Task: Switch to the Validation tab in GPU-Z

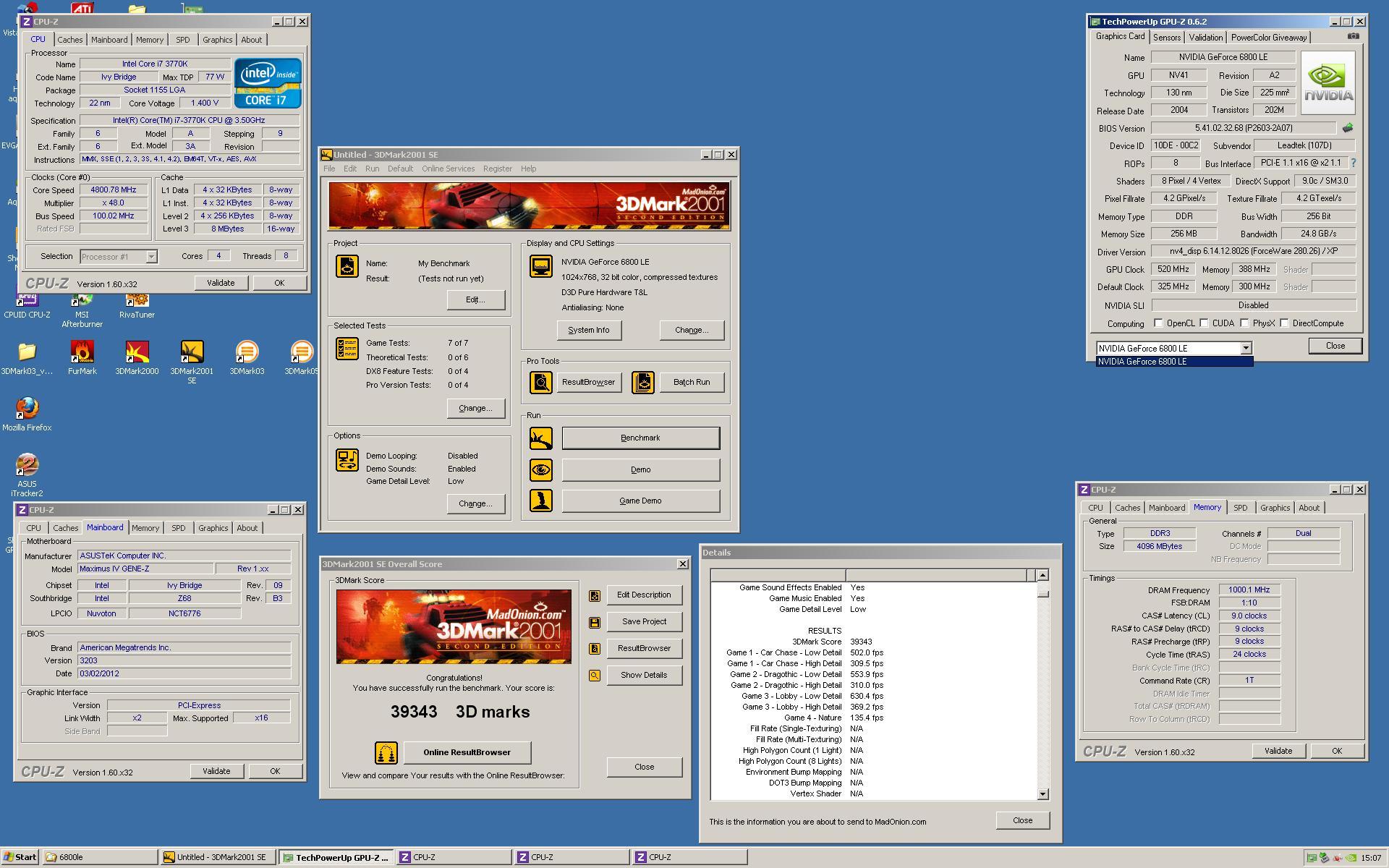Action: point(1205,38)
